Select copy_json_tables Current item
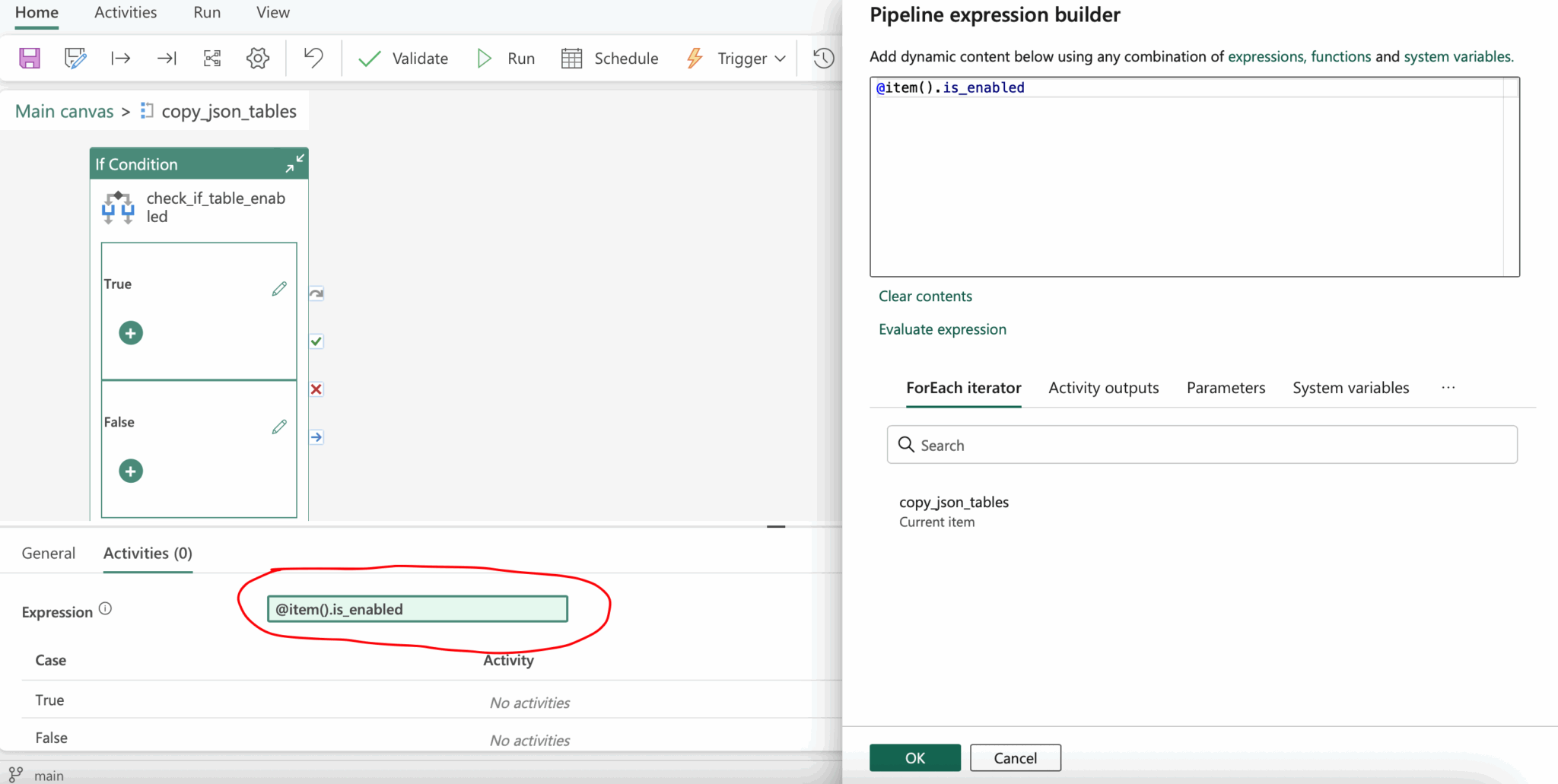1558x784 pixels. 954,512
